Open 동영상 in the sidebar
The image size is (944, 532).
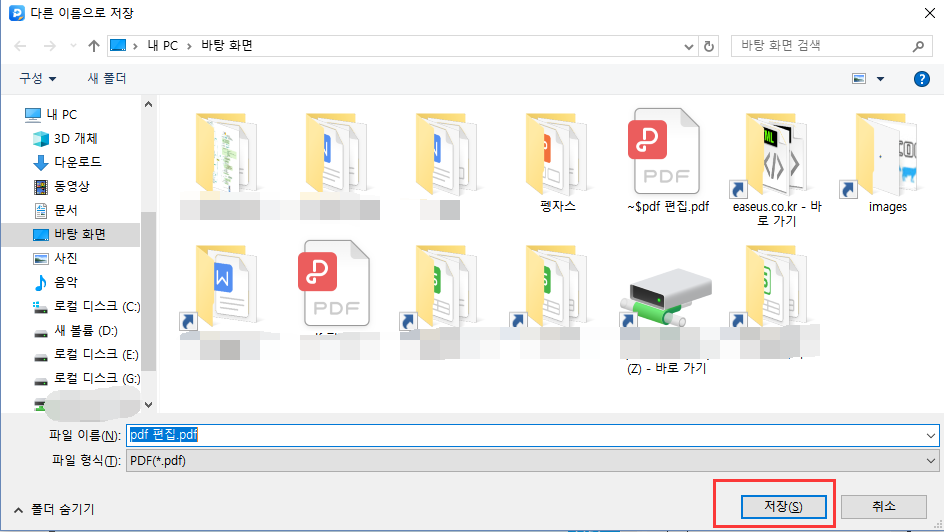pos(61,186)
